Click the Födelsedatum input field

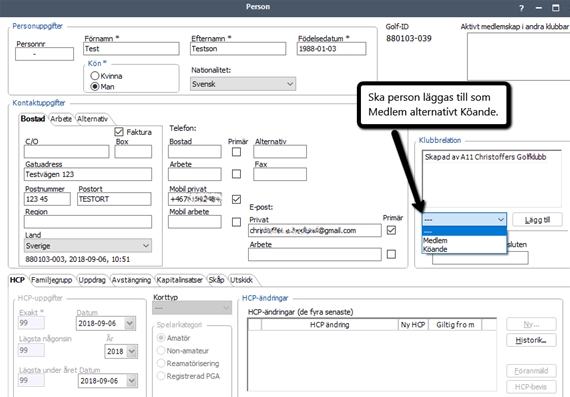tap(332, 49)
